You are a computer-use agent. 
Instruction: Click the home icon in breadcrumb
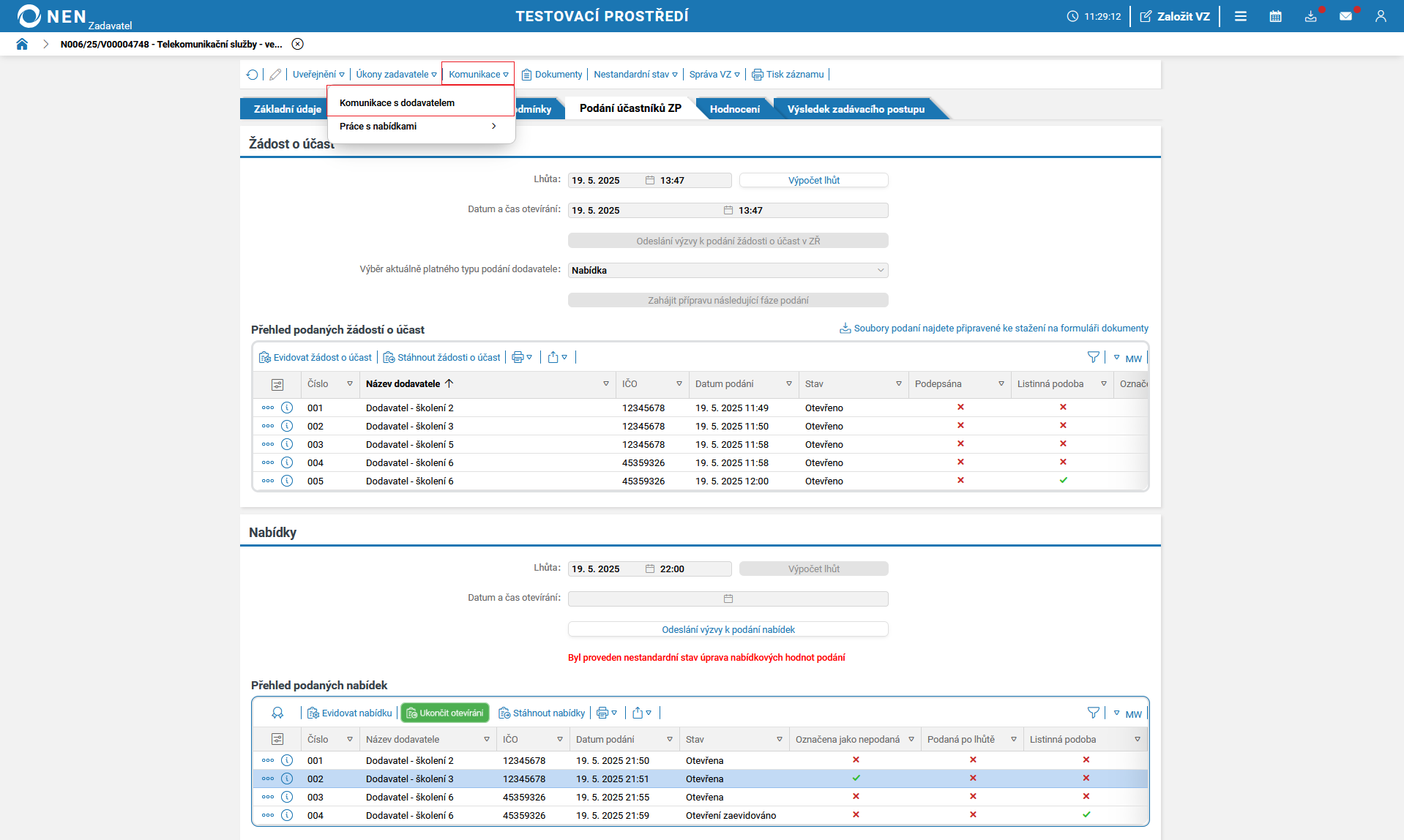click(22, 44)
